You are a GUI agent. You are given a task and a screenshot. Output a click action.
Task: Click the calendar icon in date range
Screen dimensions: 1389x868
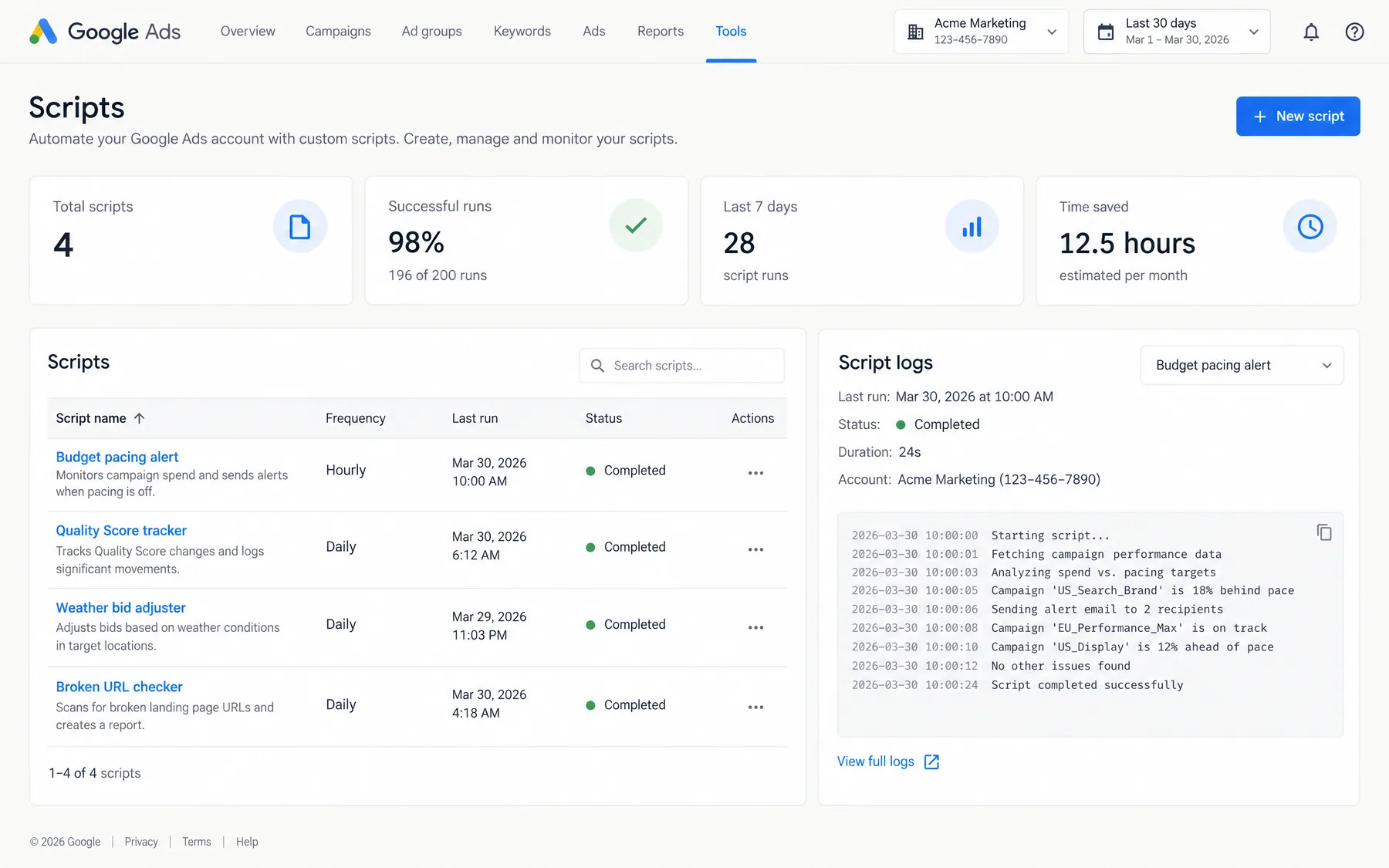(1106, 32)
